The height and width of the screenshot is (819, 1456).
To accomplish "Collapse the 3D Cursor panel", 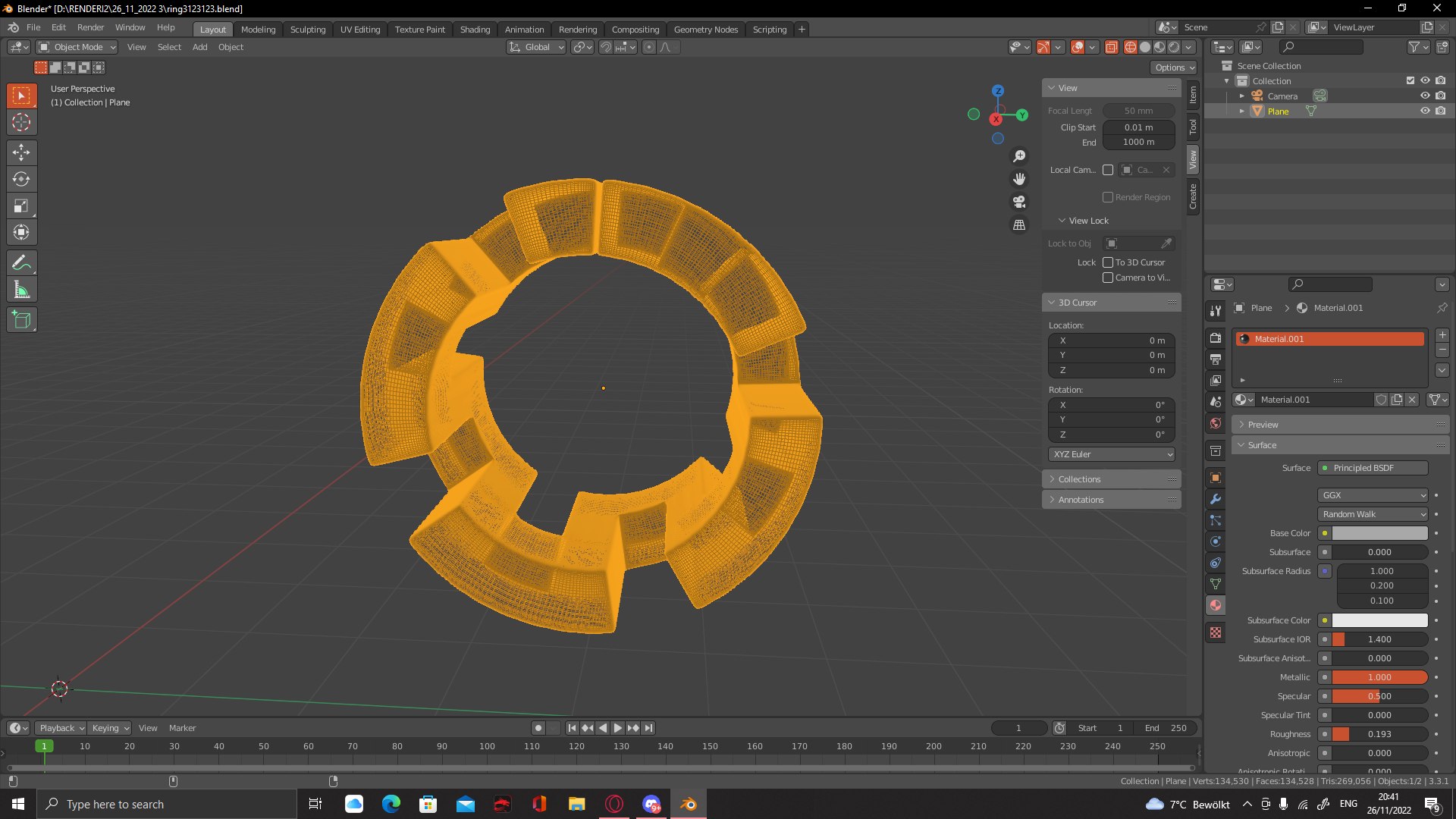I will coord(1112,303).
